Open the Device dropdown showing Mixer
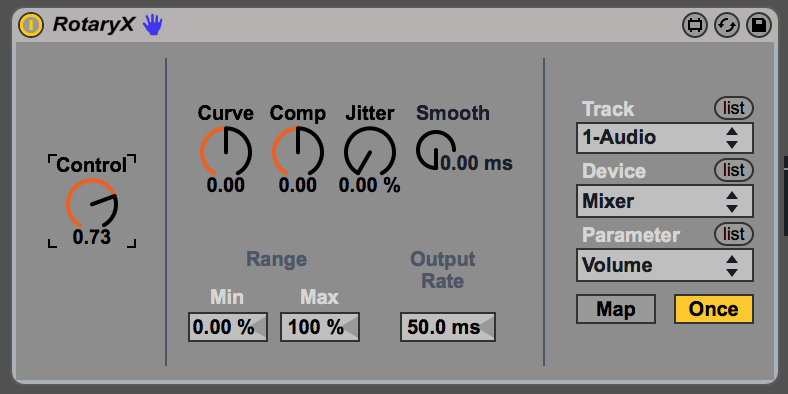788x394 pixels. 664,201
